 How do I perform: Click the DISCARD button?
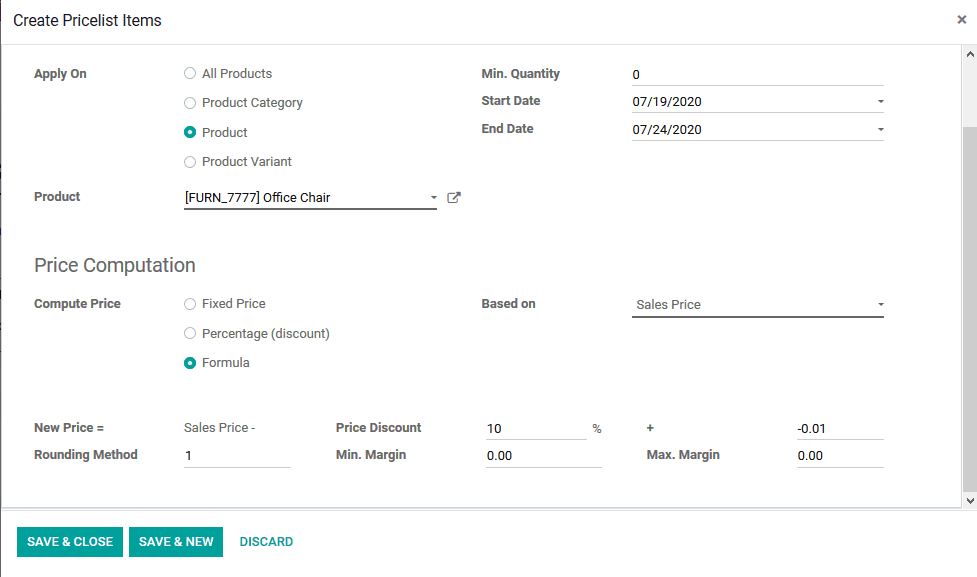coord(266,541)
